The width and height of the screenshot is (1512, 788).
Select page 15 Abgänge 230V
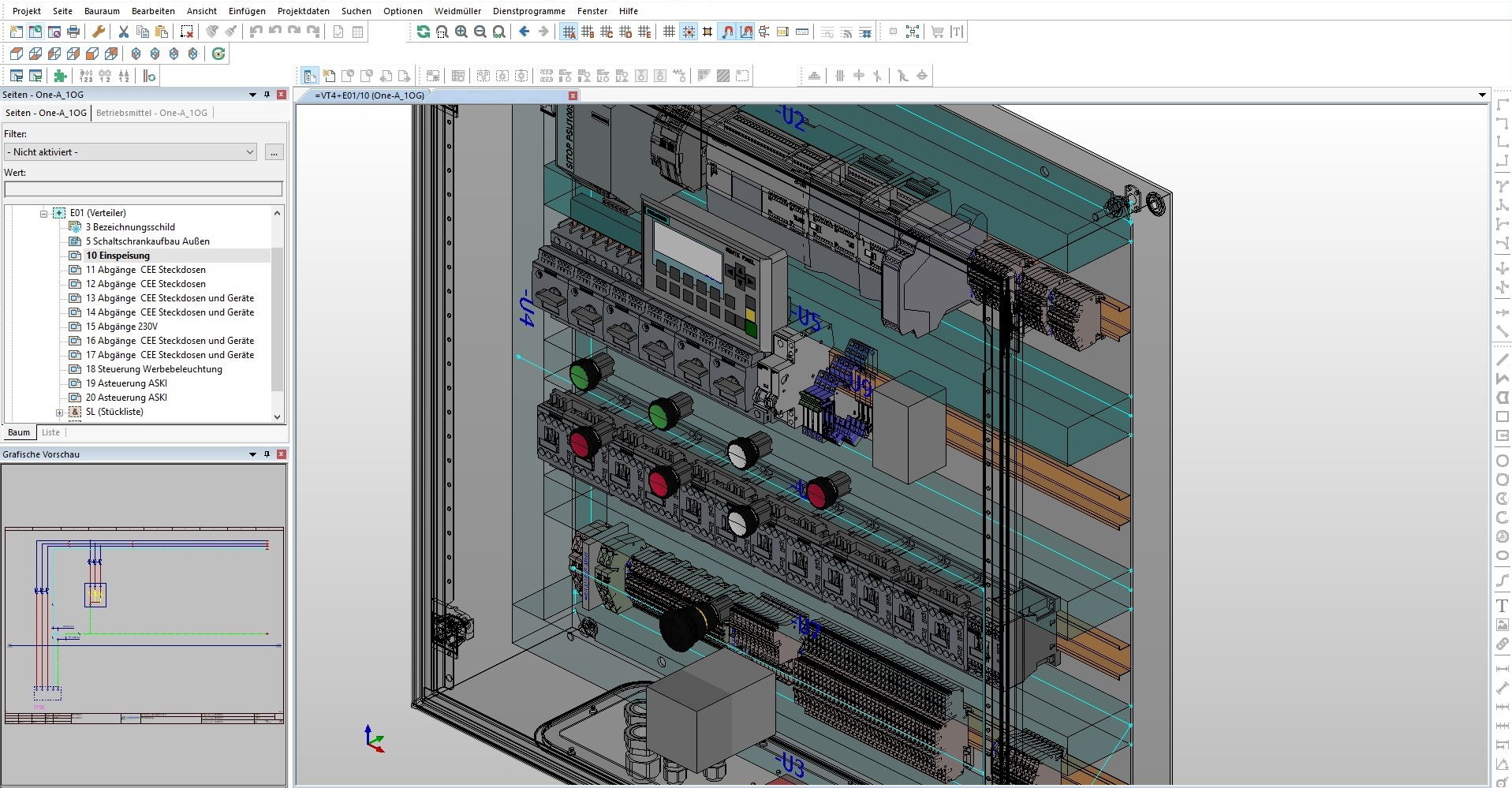[x=121, y=327]
